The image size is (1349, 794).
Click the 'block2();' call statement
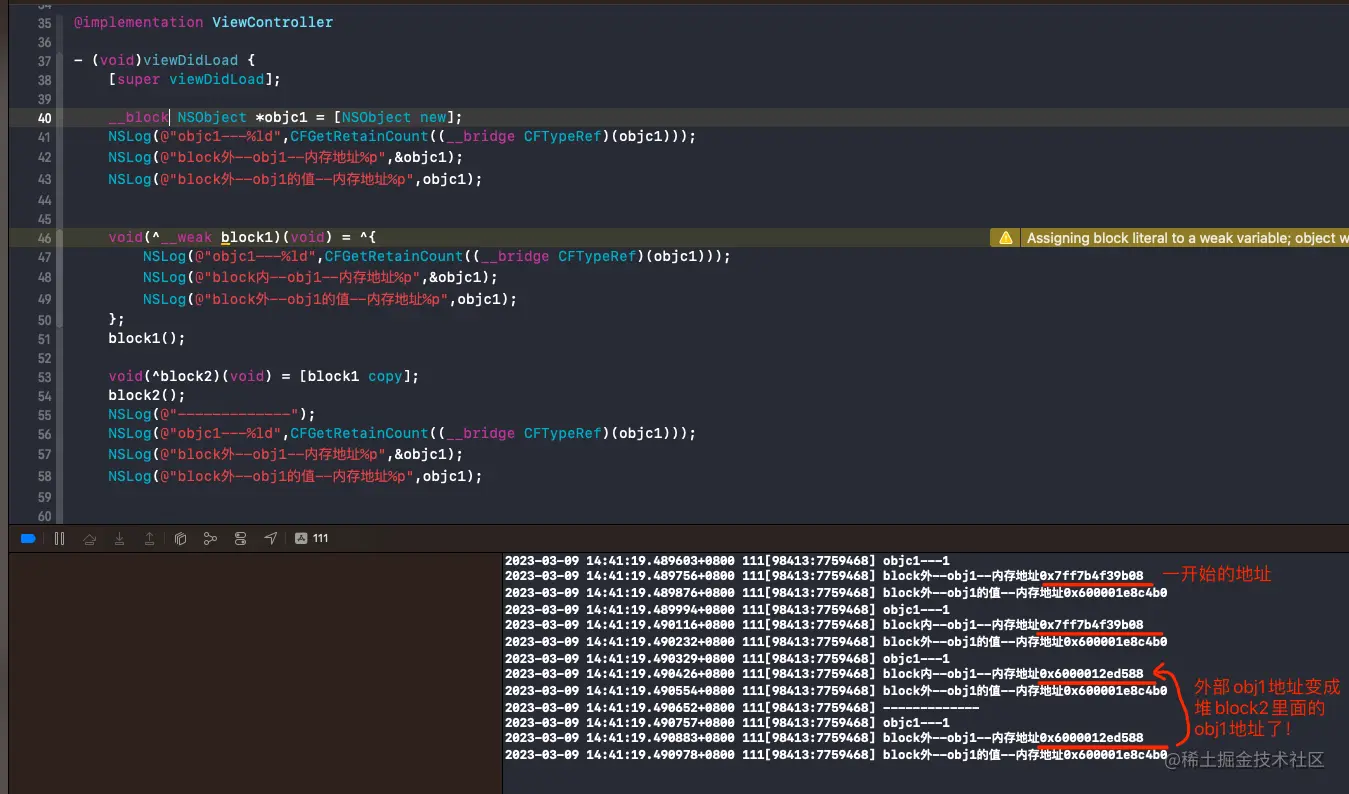tap(147, 395)
